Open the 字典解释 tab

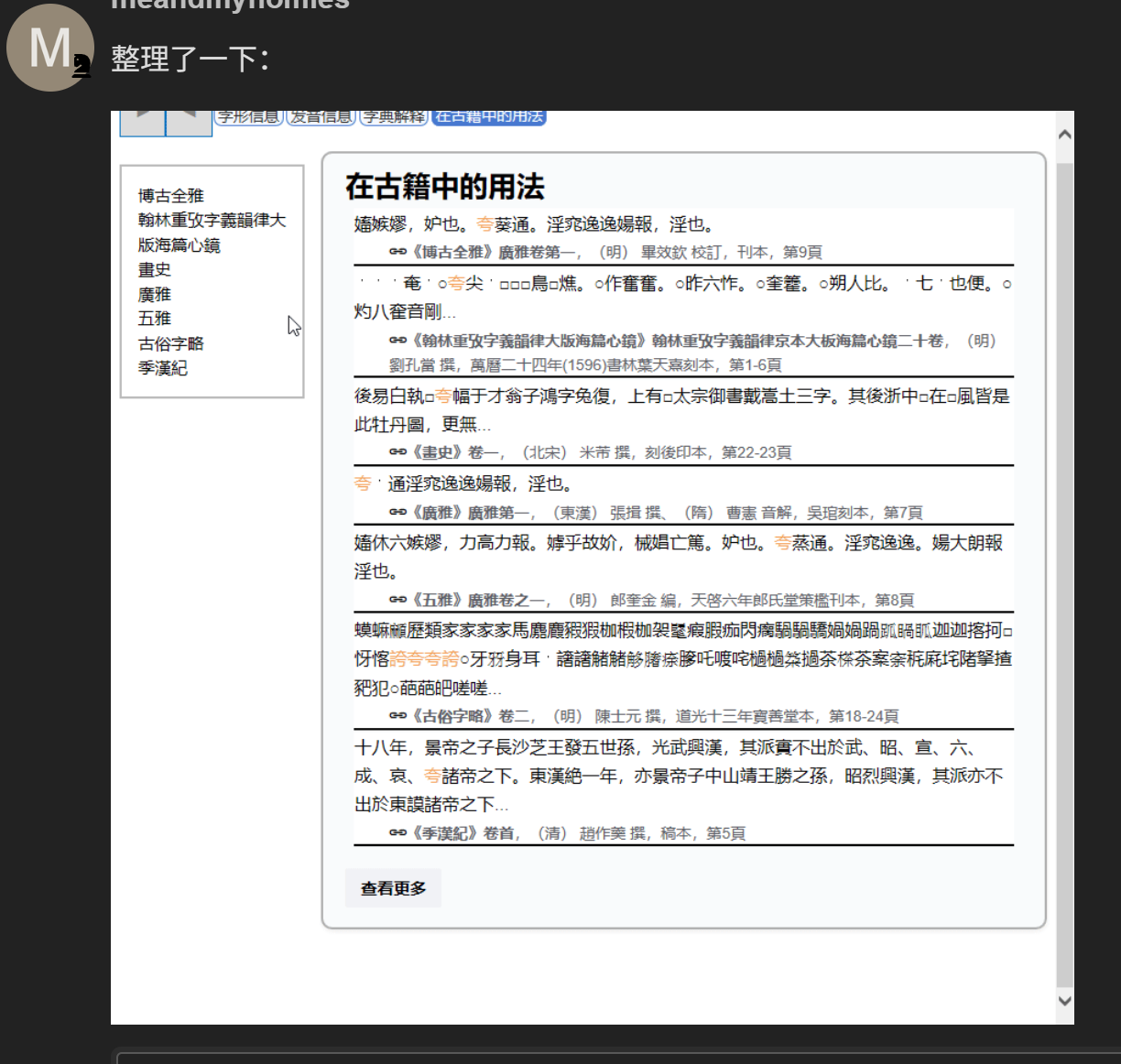[x=394, y=117]
